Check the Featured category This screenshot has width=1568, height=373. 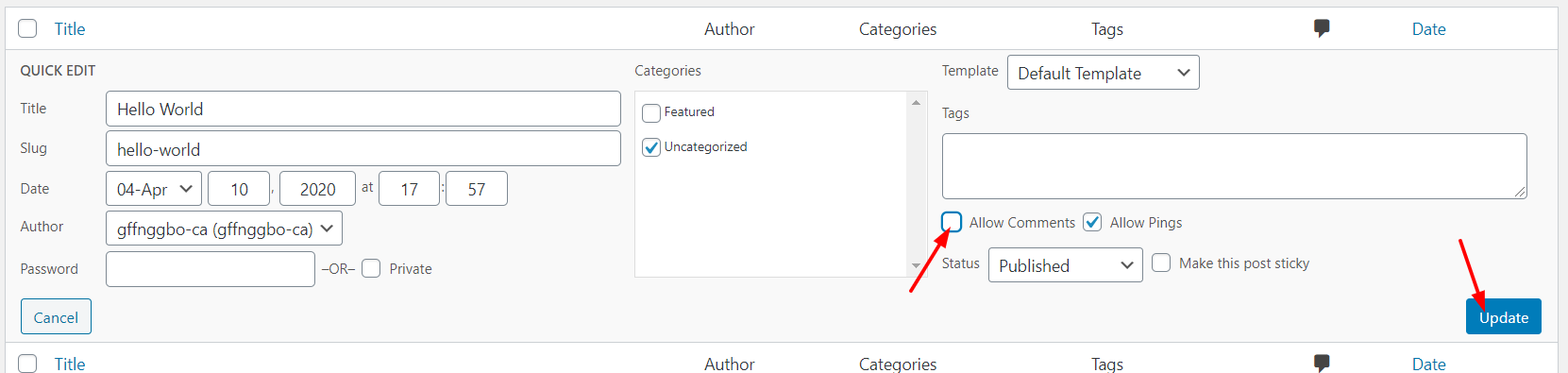pos(651,112)
